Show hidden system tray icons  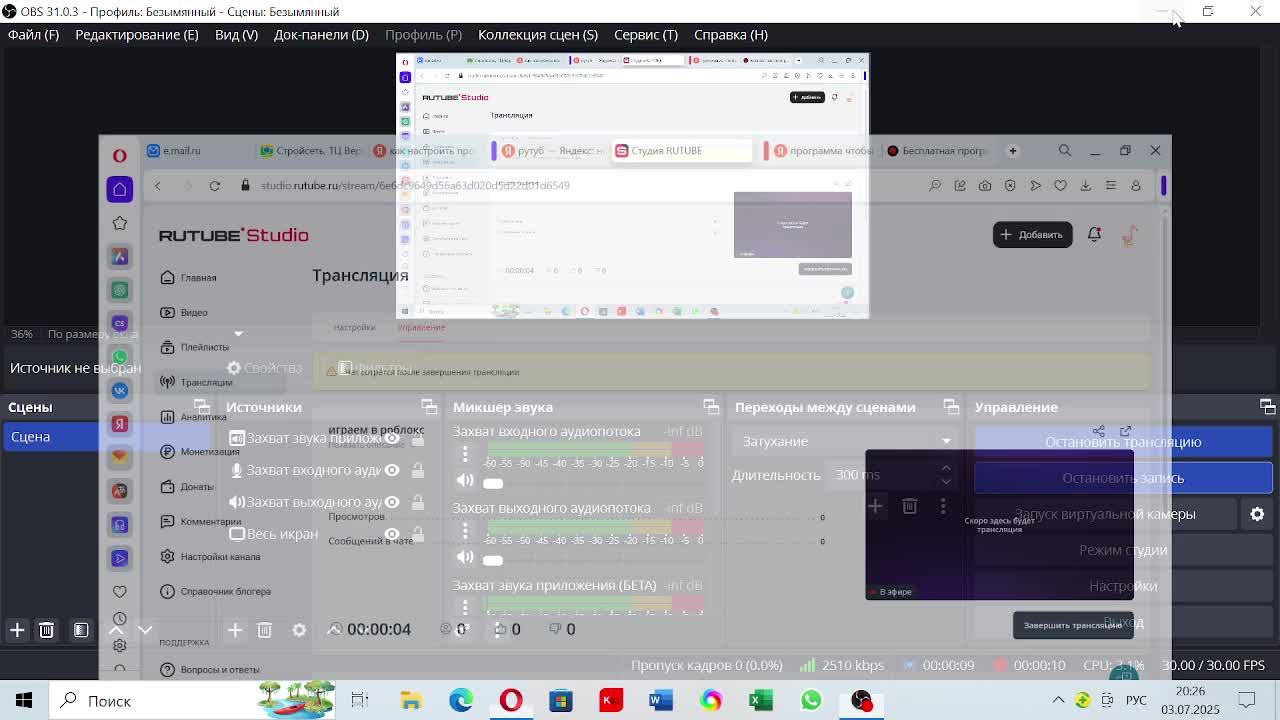[x=1058, y=700]
